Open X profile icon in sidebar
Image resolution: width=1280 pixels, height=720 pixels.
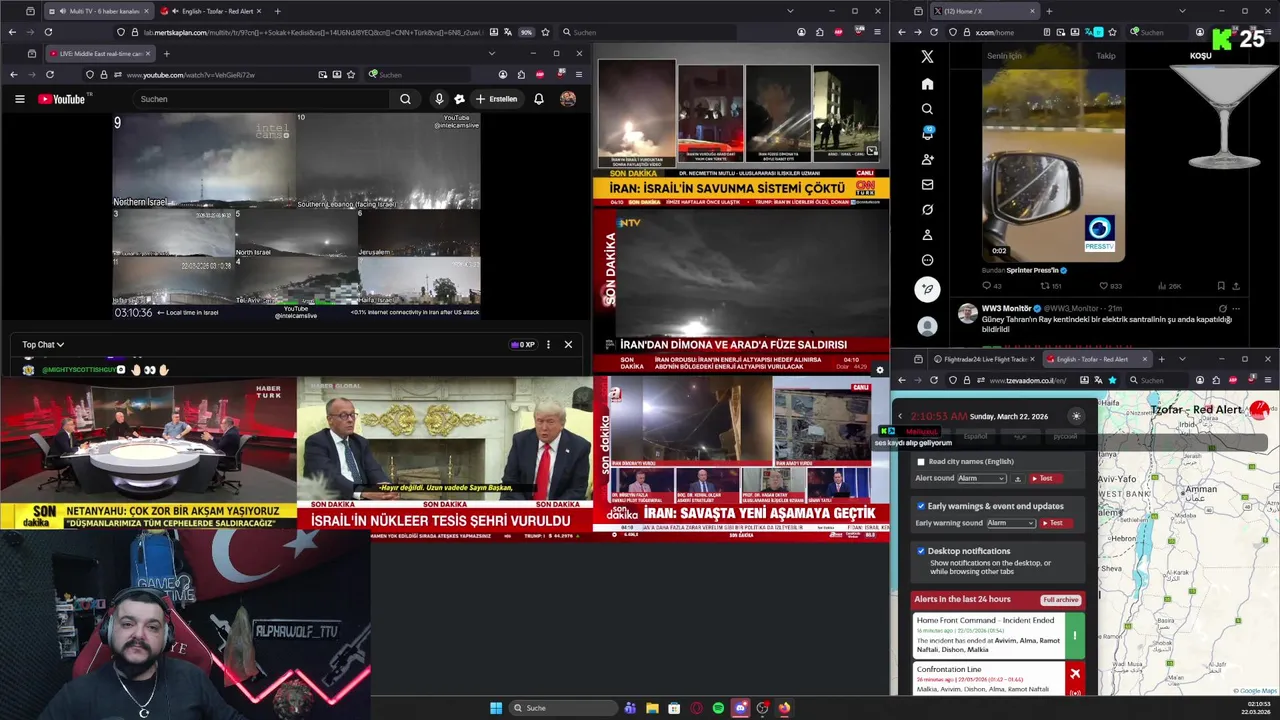pyautogui.click(x=927, y=235)
